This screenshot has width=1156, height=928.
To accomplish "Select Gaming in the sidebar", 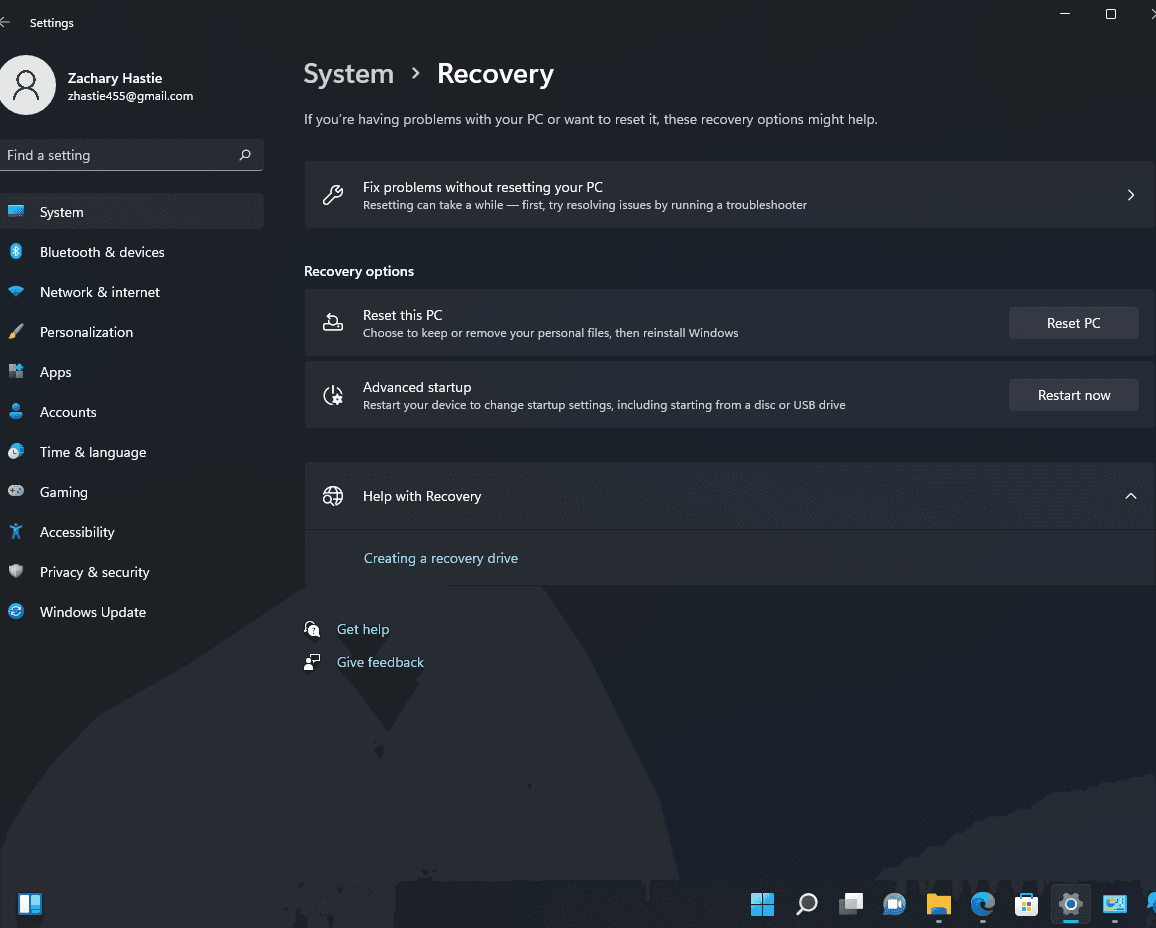I will (132, 491).
